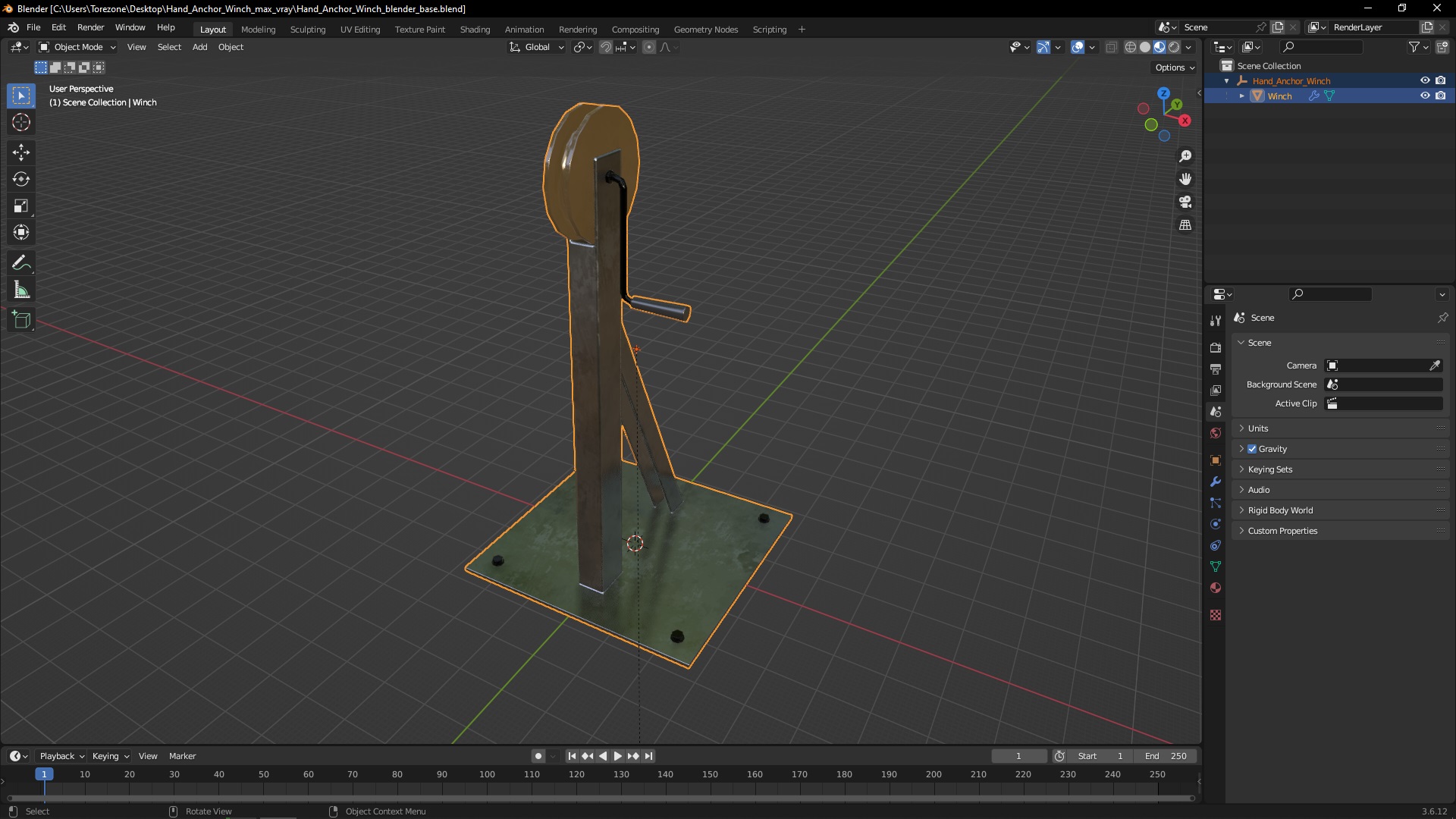Open the Material properties tab
Viewport: 1456px width, 819px height.
point(1216,588)
